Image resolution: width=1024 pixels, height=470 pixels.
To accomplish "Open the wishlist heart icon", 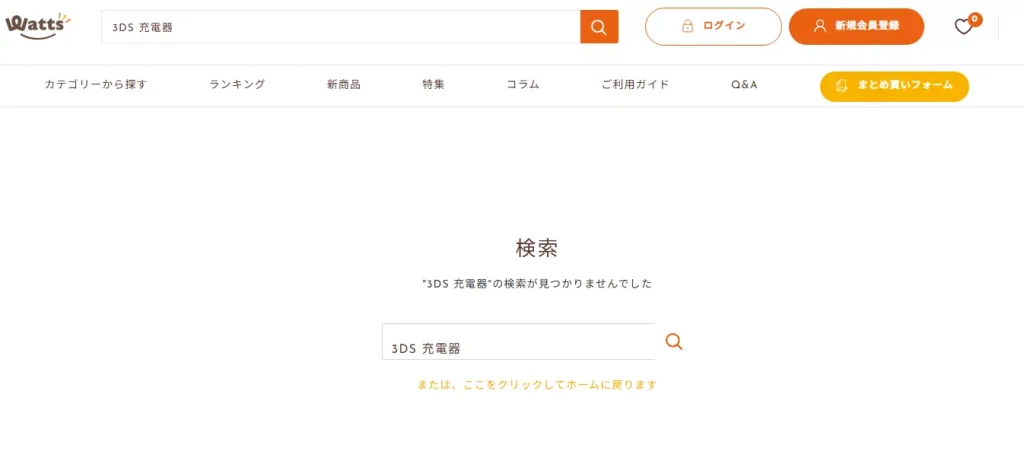I will 963,26.
